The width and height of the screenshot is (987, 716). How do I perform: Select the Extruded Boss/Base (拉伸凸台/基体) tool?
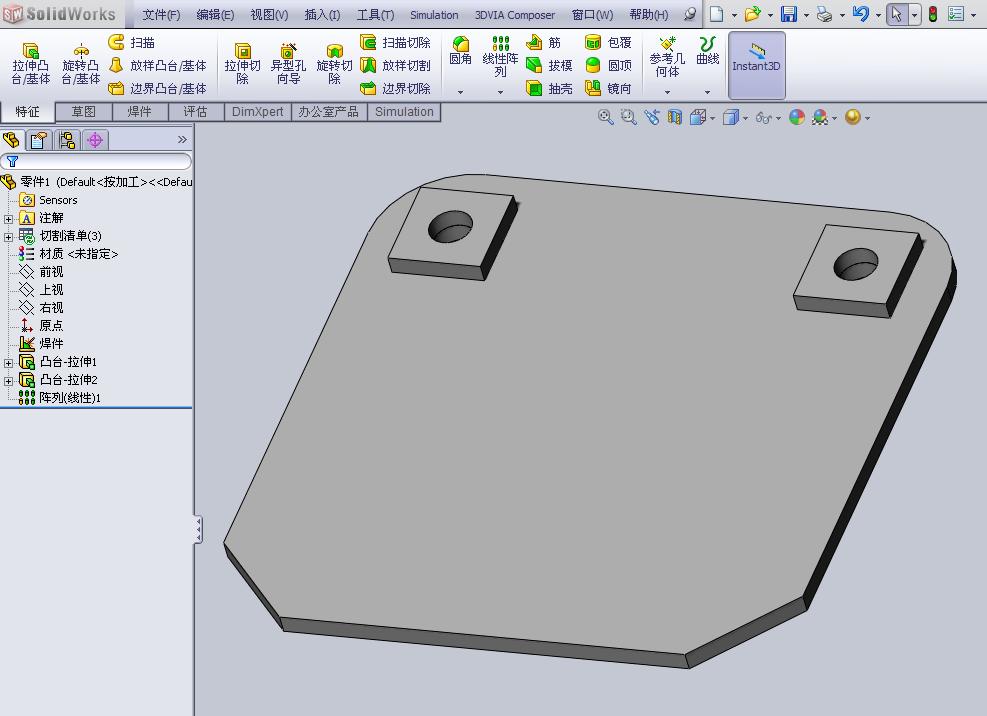pos(30,63)
